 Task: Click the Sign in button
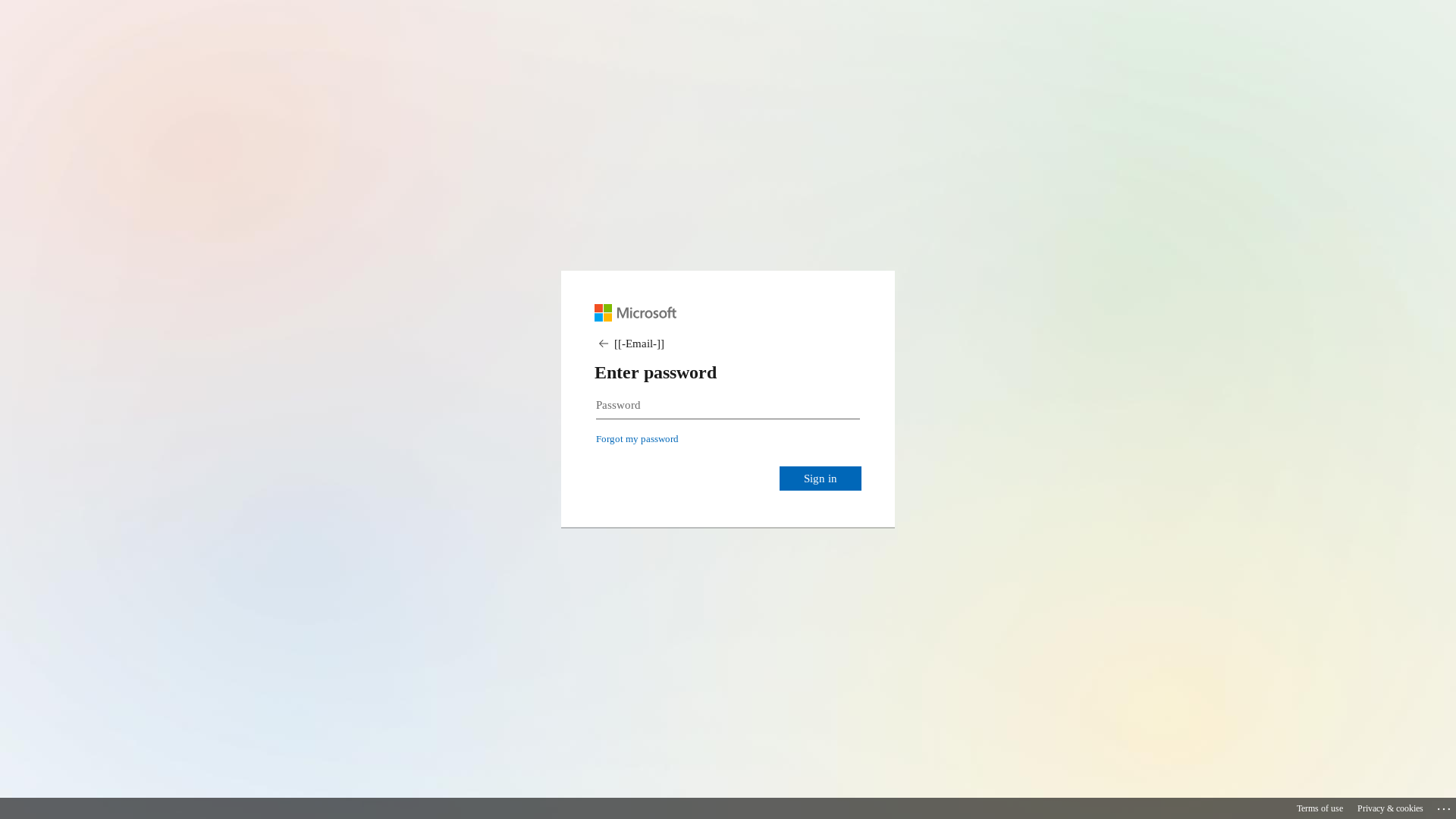point(821,479)
